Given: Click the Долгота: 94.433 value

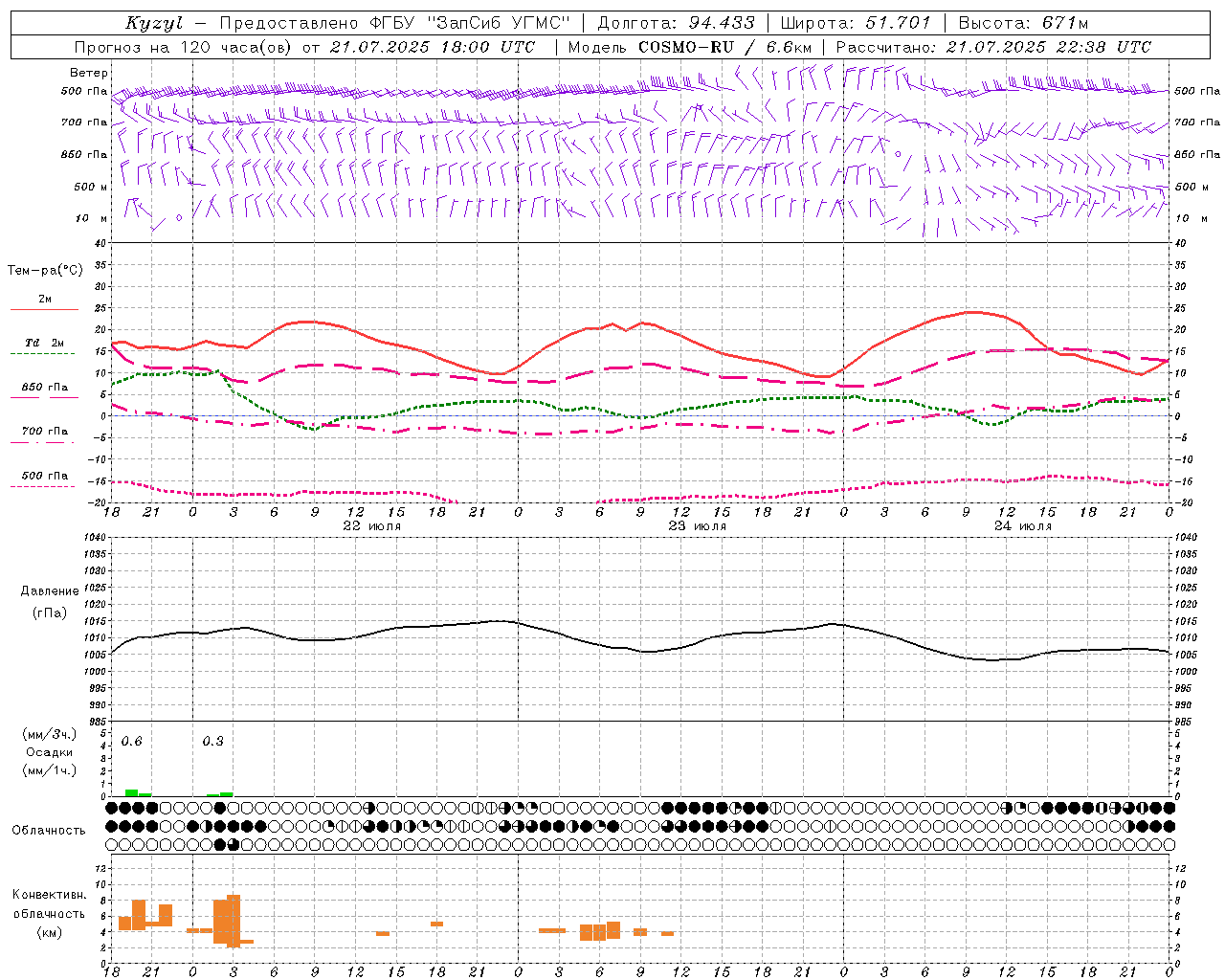Looking at the screenshot, I should coord(677,23).
